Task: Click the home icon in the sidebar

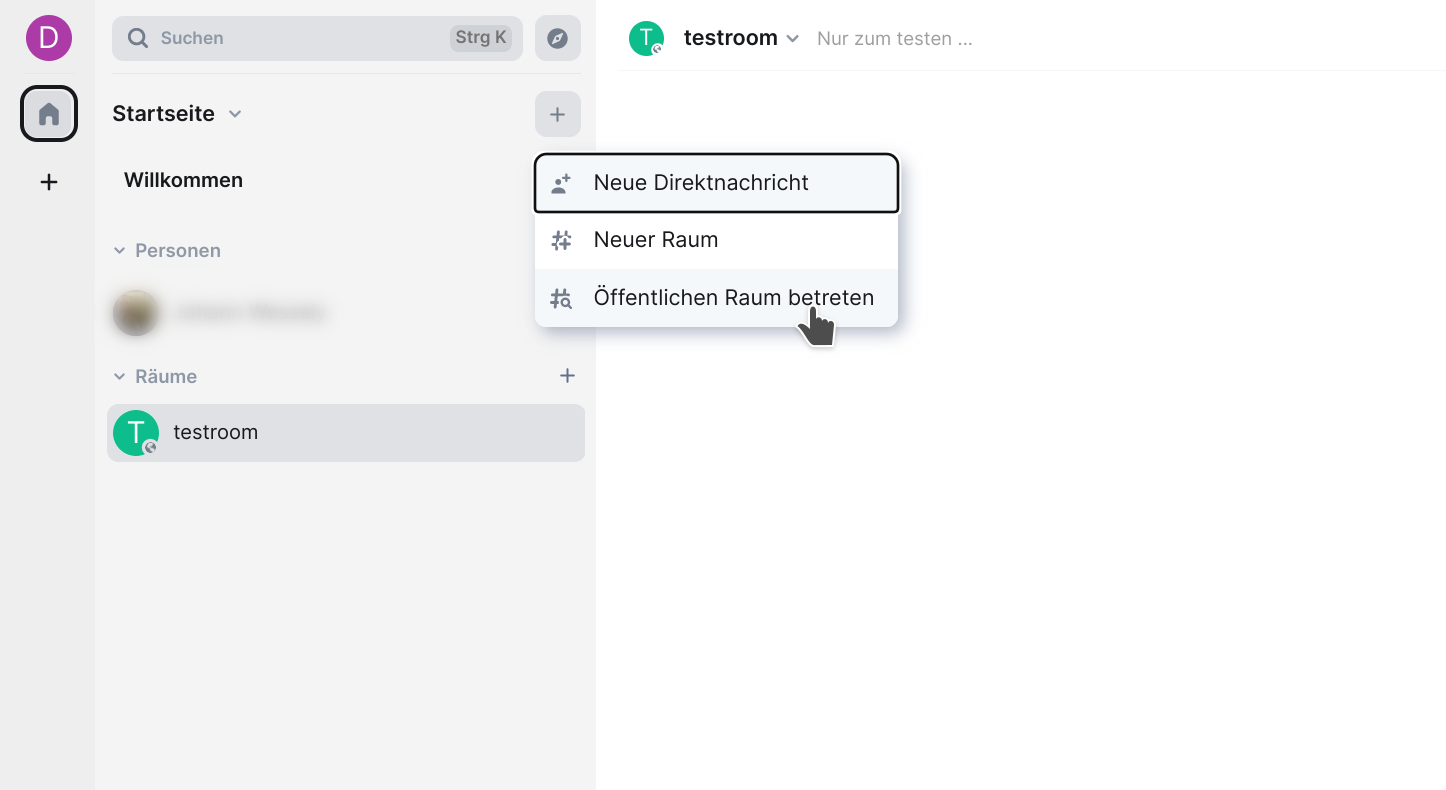Action: (x=48, y=114)
